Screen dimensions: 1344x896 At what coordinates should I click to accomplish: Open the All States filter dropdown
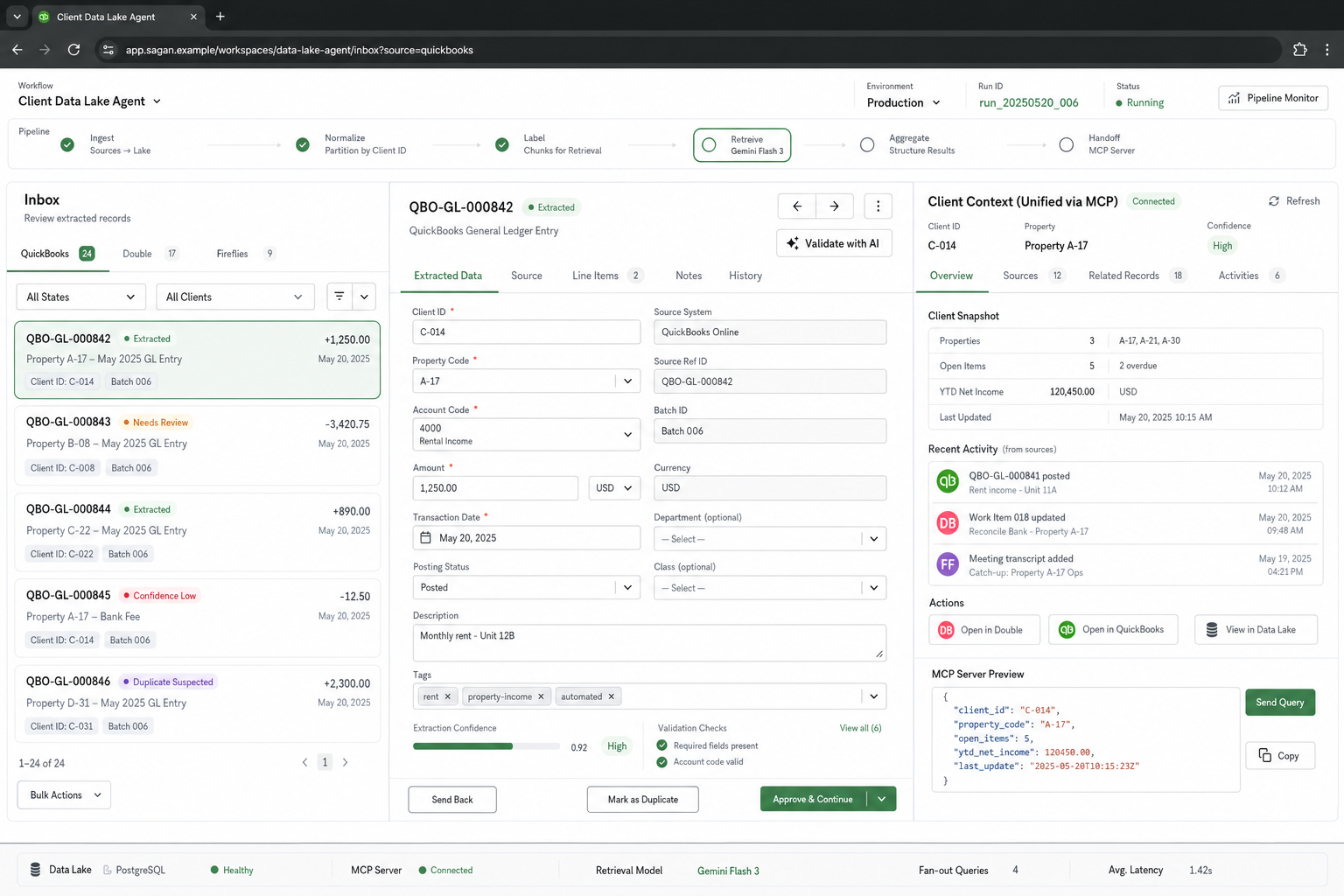pos(81,297)
